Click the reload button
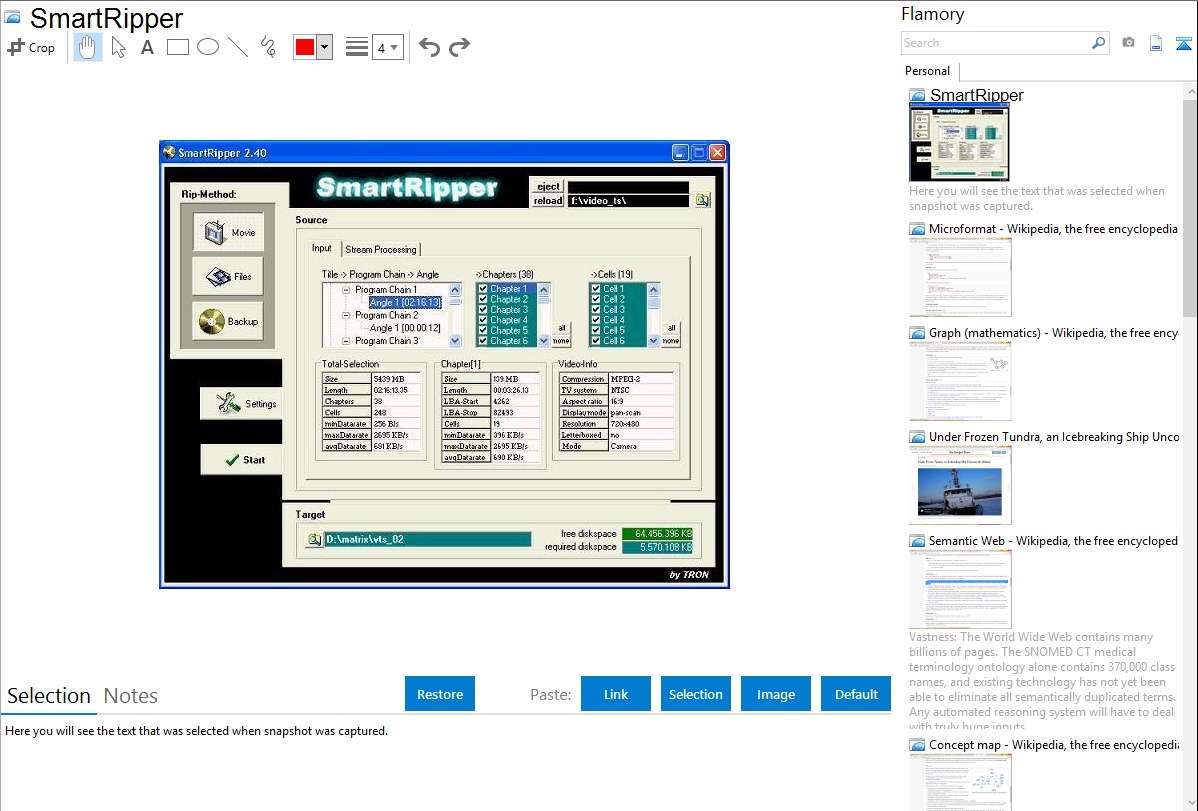1198x811 pixels. (547, 201)
